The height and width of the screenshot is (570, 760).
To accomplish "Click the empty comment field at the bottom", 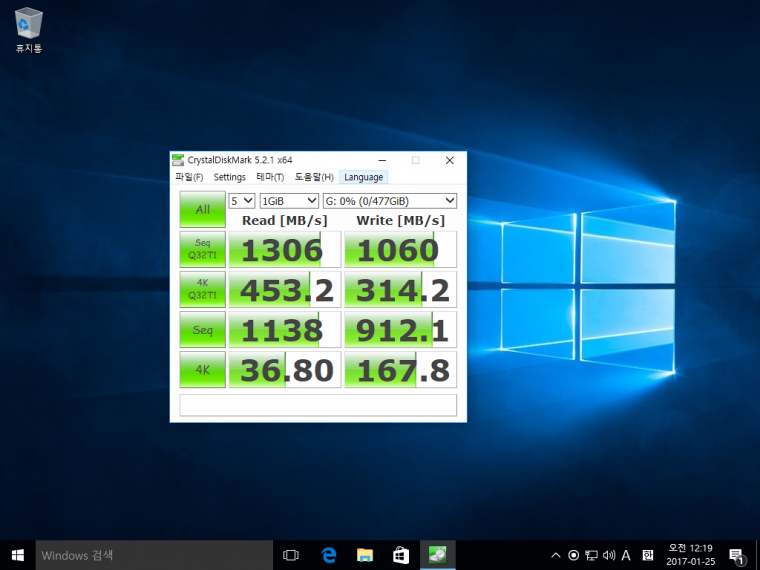I will [x=318, y=405].
